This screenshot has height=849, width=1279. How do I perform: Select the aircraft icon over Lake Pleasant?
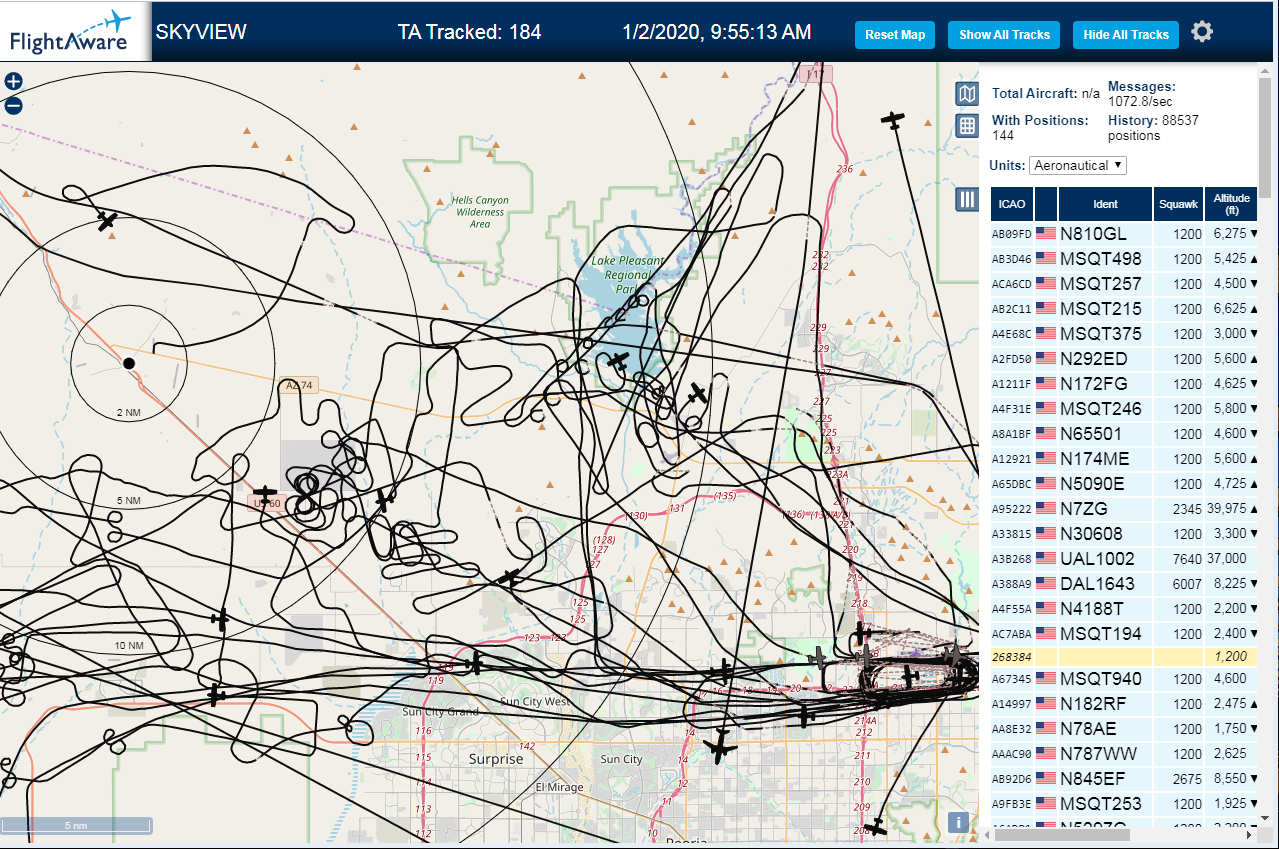tap(619, 360)
